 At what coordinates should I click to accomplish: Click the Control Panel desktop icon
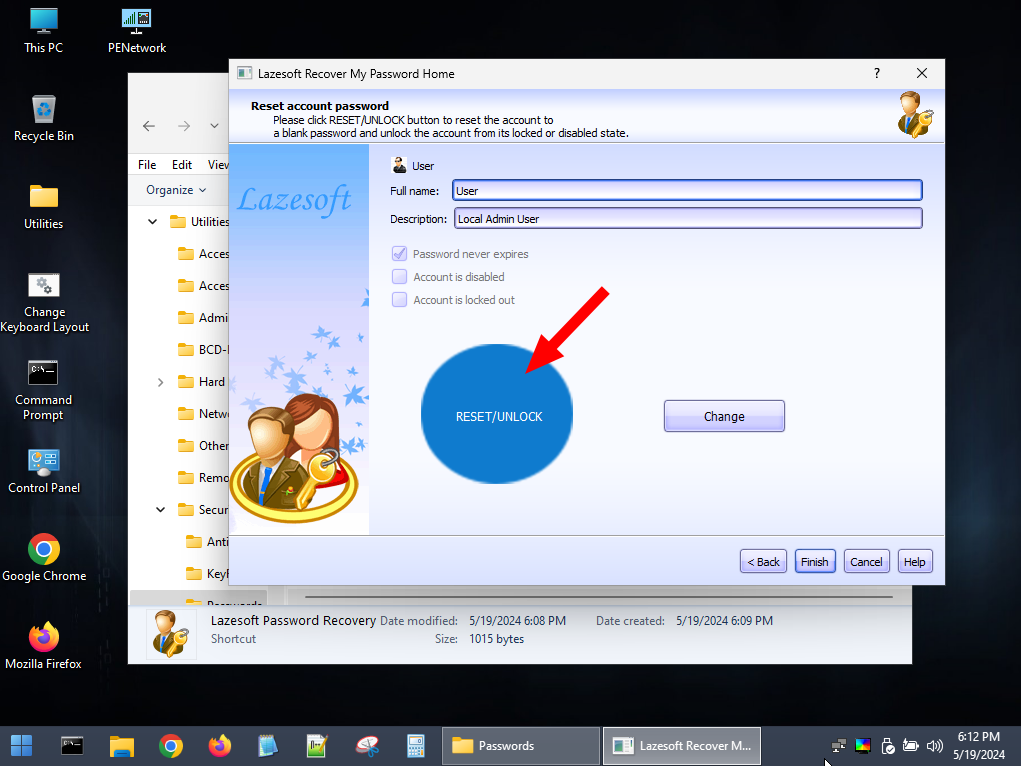(x=44, y=471)
